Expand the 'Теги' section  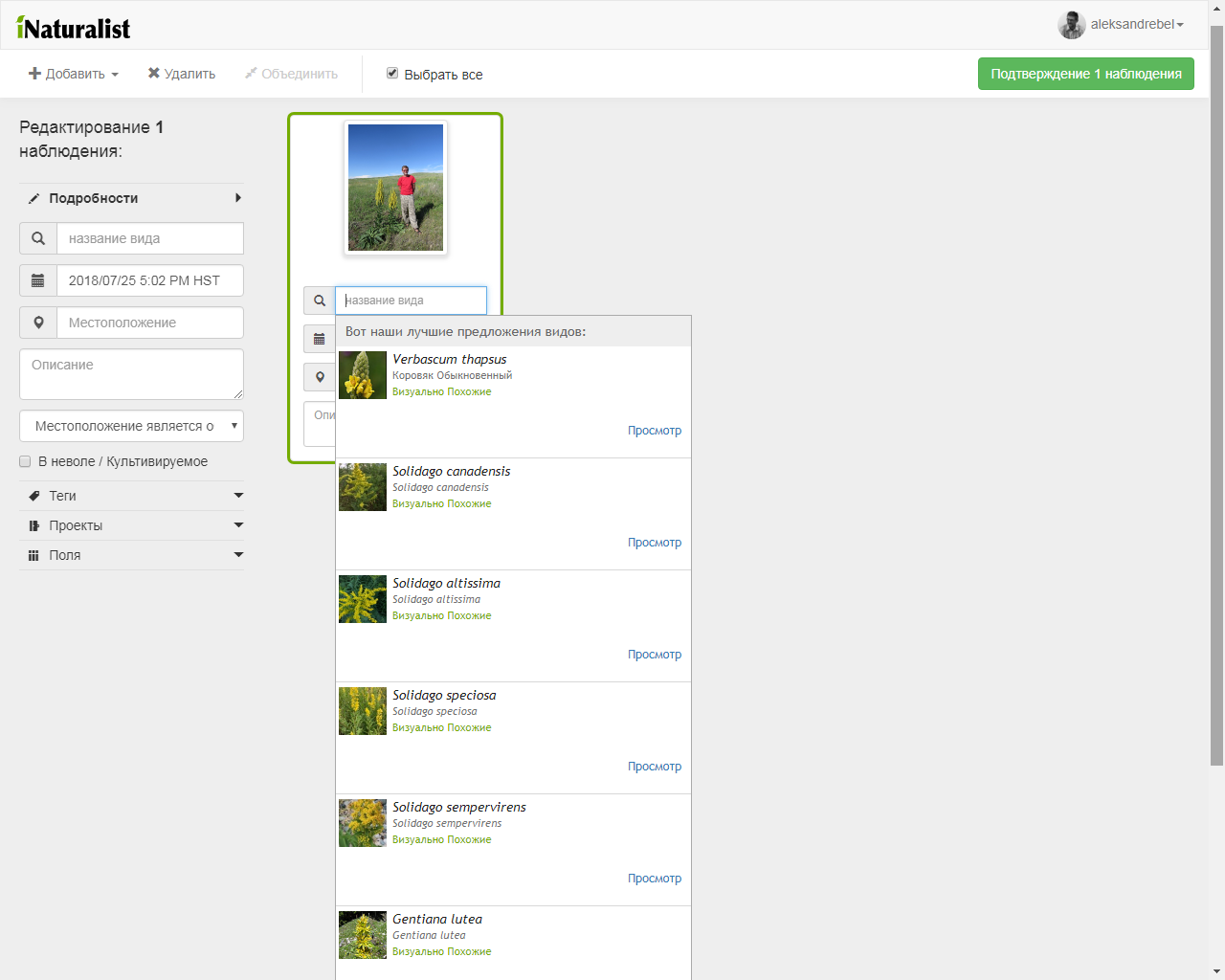[x=131, y=496]
